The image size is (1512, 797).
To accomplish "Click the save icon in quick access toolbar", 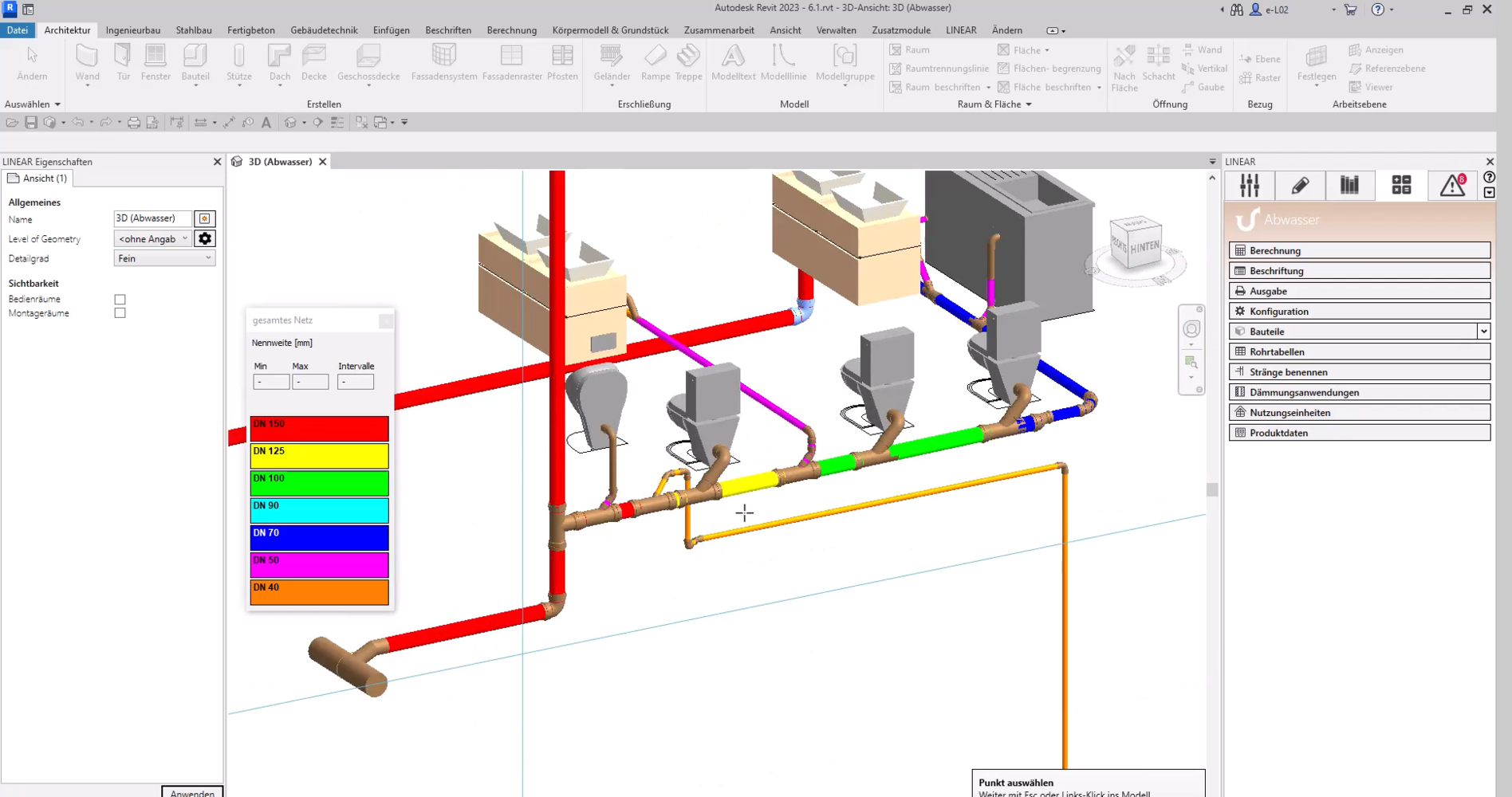I will [x=31, y=122].
